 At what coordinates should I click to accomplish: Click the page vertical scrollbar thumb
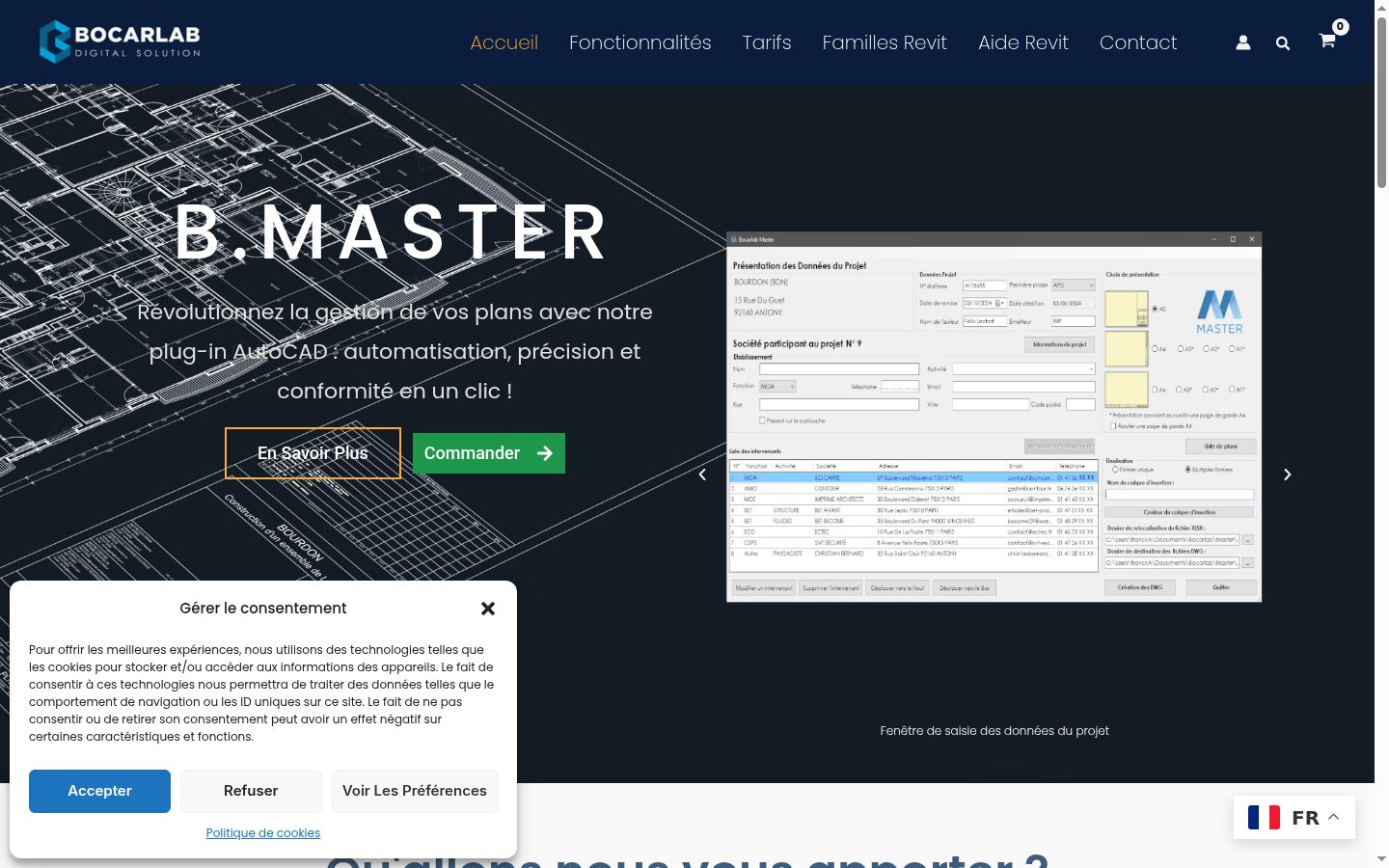(x=1381, y=101)
